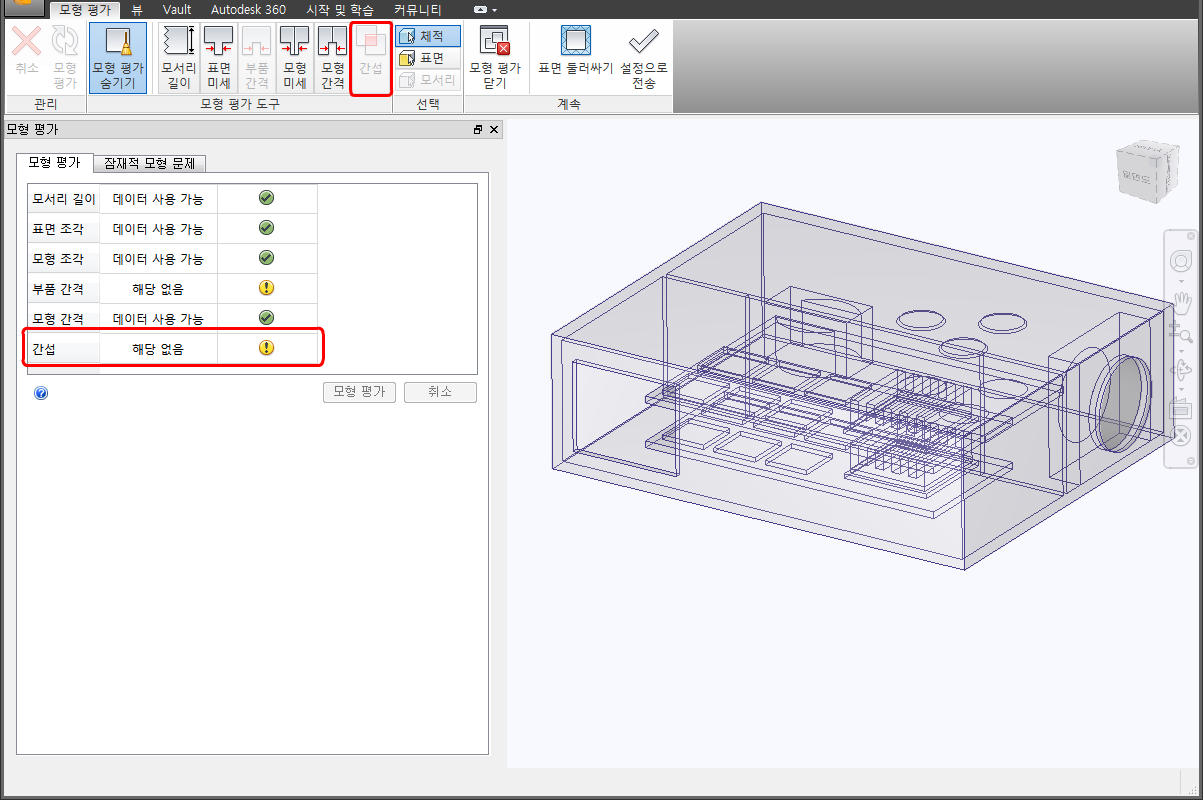Open the Vault ribbon tab
The image size is (1203, 800).
point(177,10)
